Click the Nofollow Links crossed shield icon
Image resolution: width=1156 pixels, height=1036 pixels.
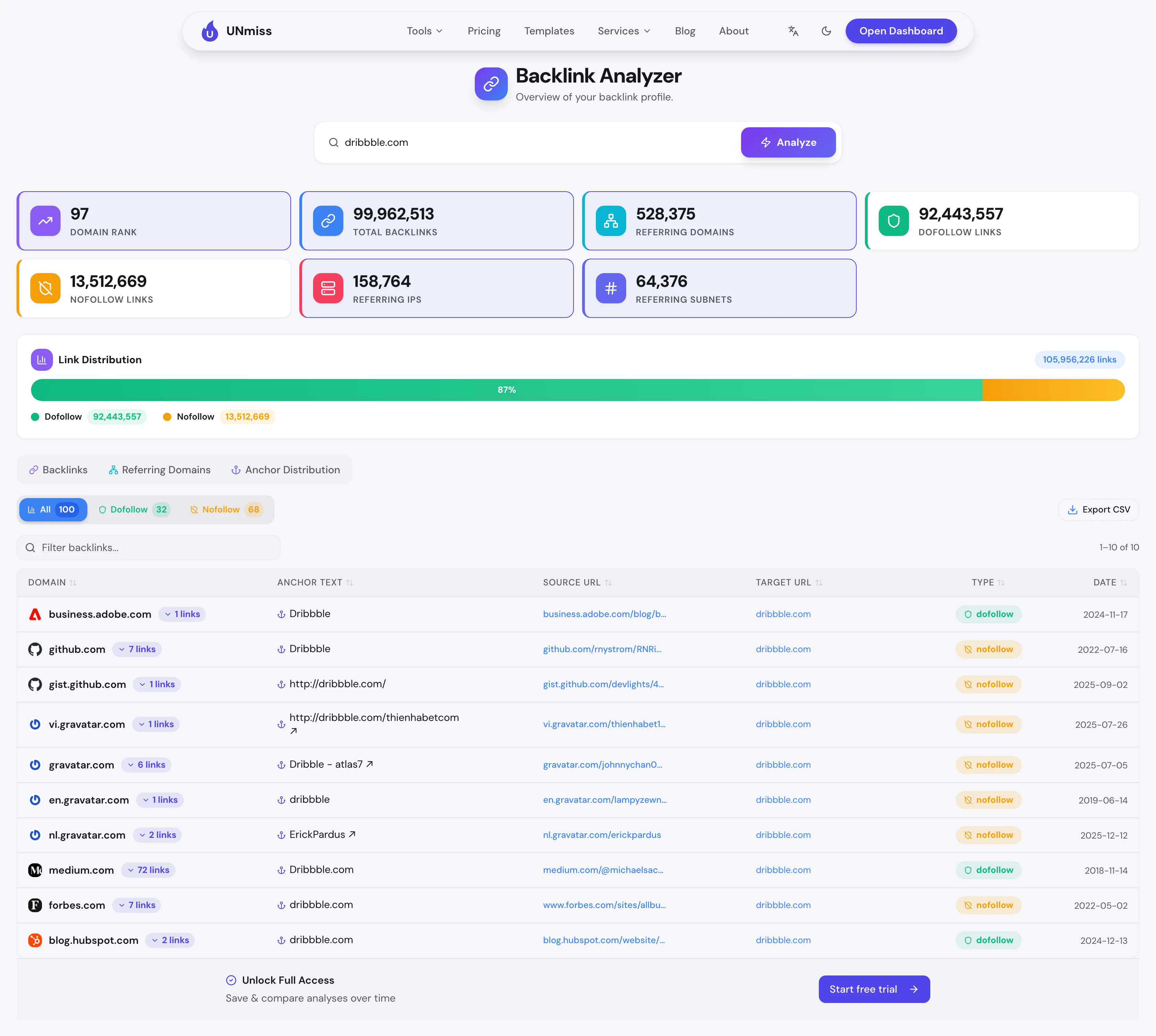tap(45, 288)
